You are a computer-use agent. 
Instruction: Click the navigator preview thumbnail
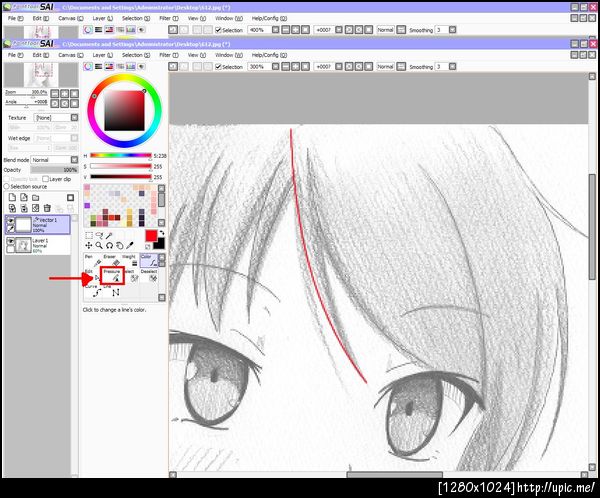(41, 75)
